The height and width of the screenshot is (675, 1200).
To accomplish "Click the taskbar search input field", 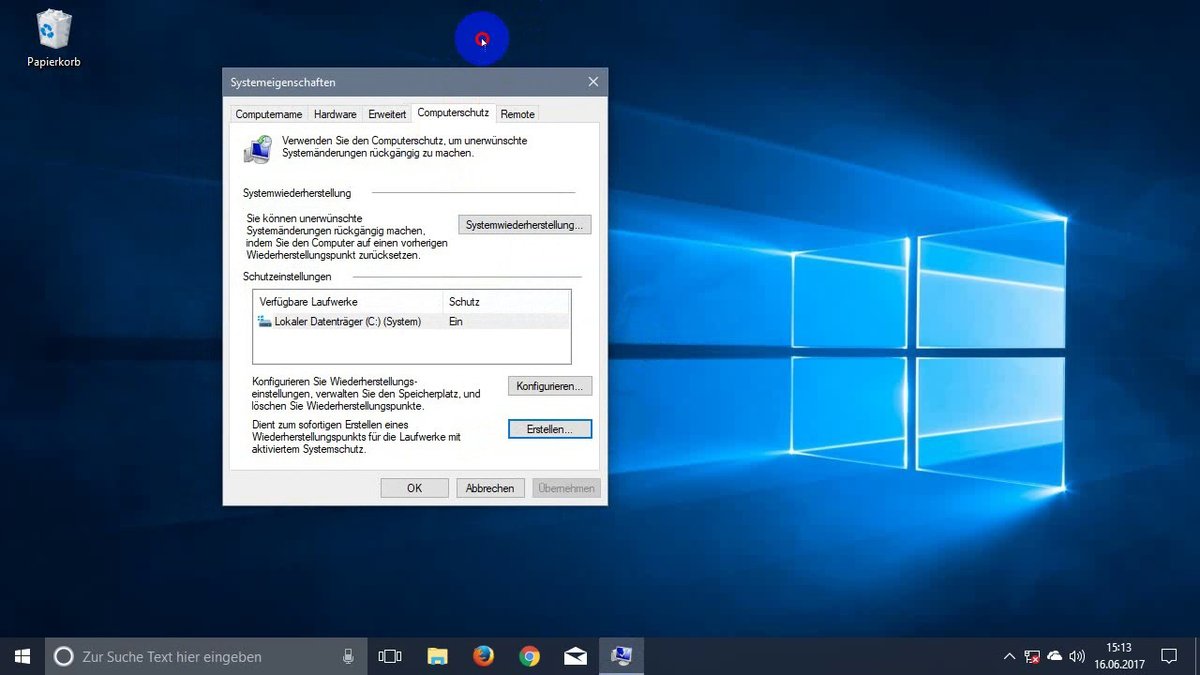I will pyautogui.click(x=180, y=656).
